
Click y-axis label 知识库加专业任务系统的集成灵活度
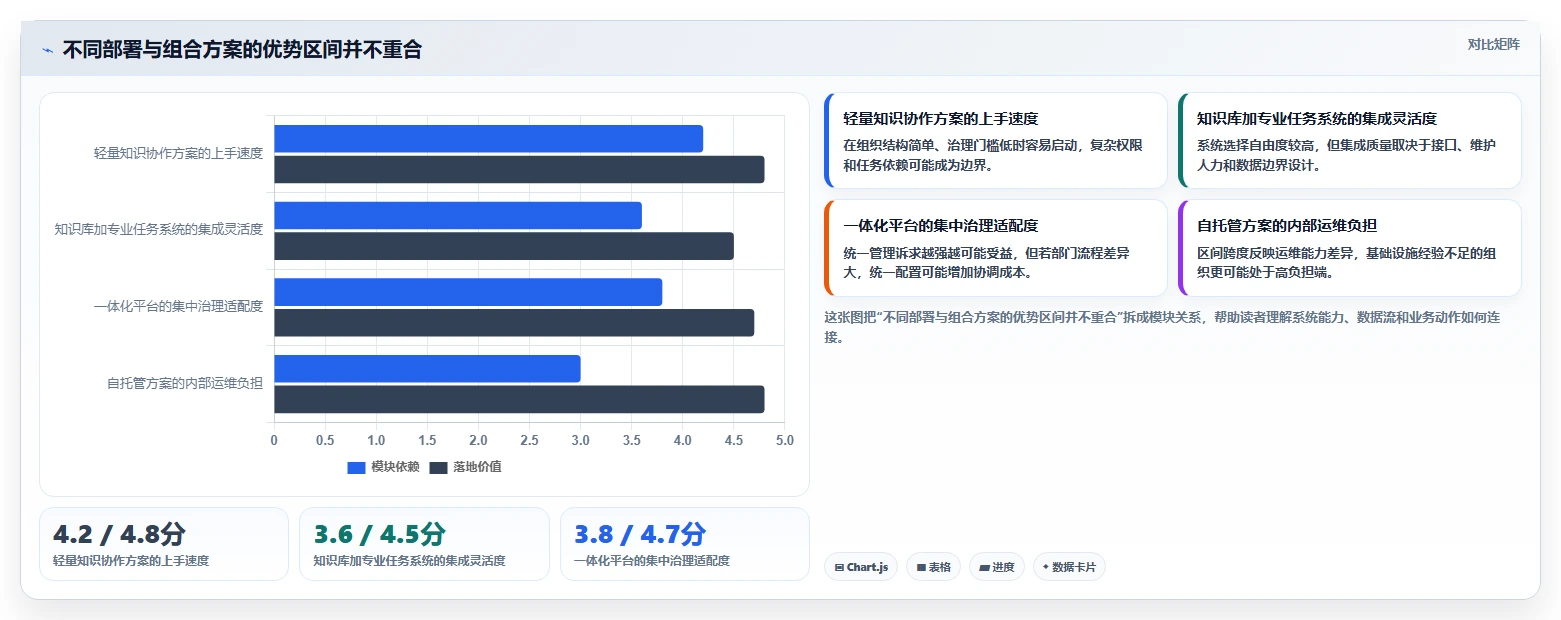159,229
